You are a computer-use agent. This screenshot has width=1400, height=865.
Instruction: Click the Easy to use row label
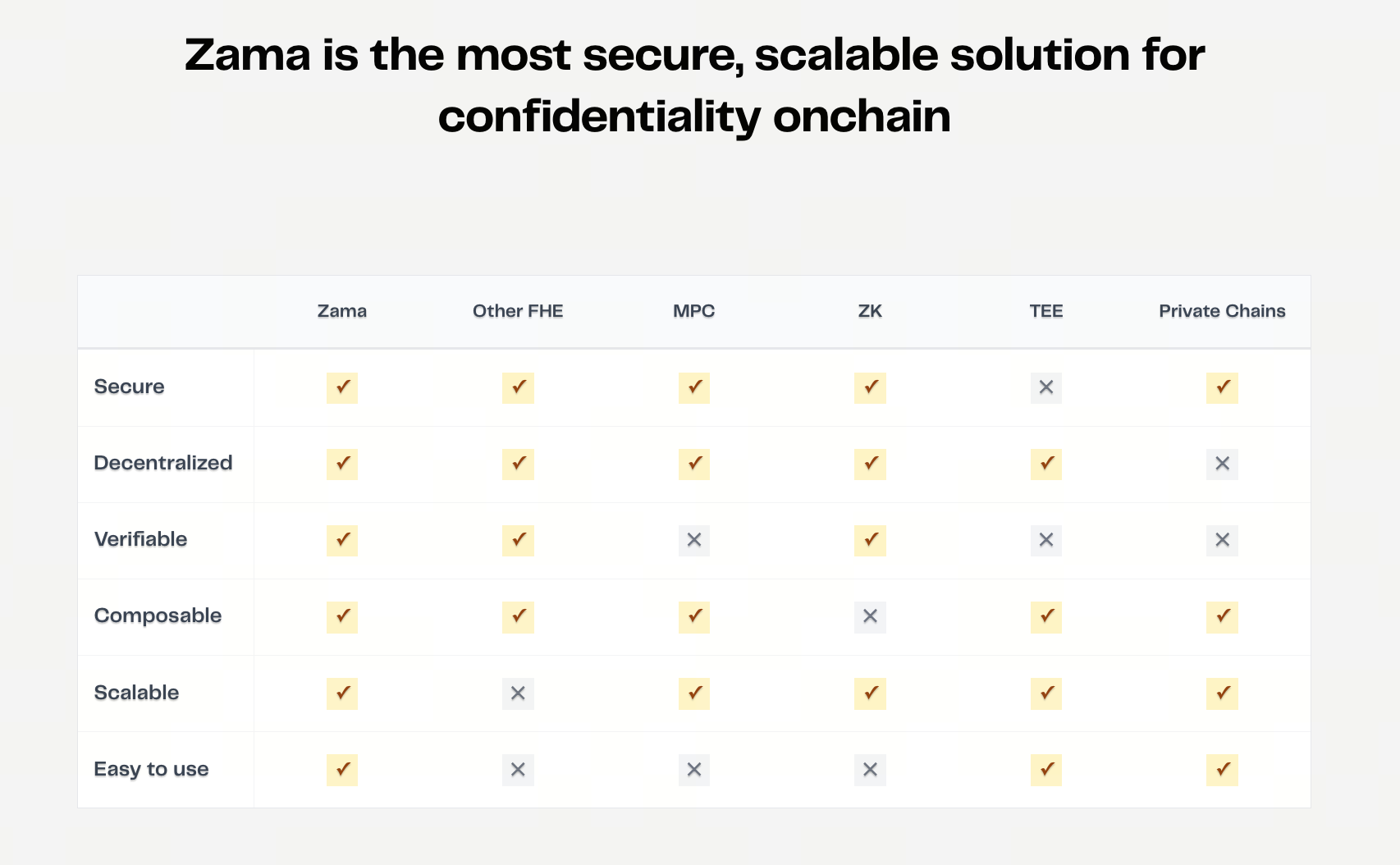point(152,769)
